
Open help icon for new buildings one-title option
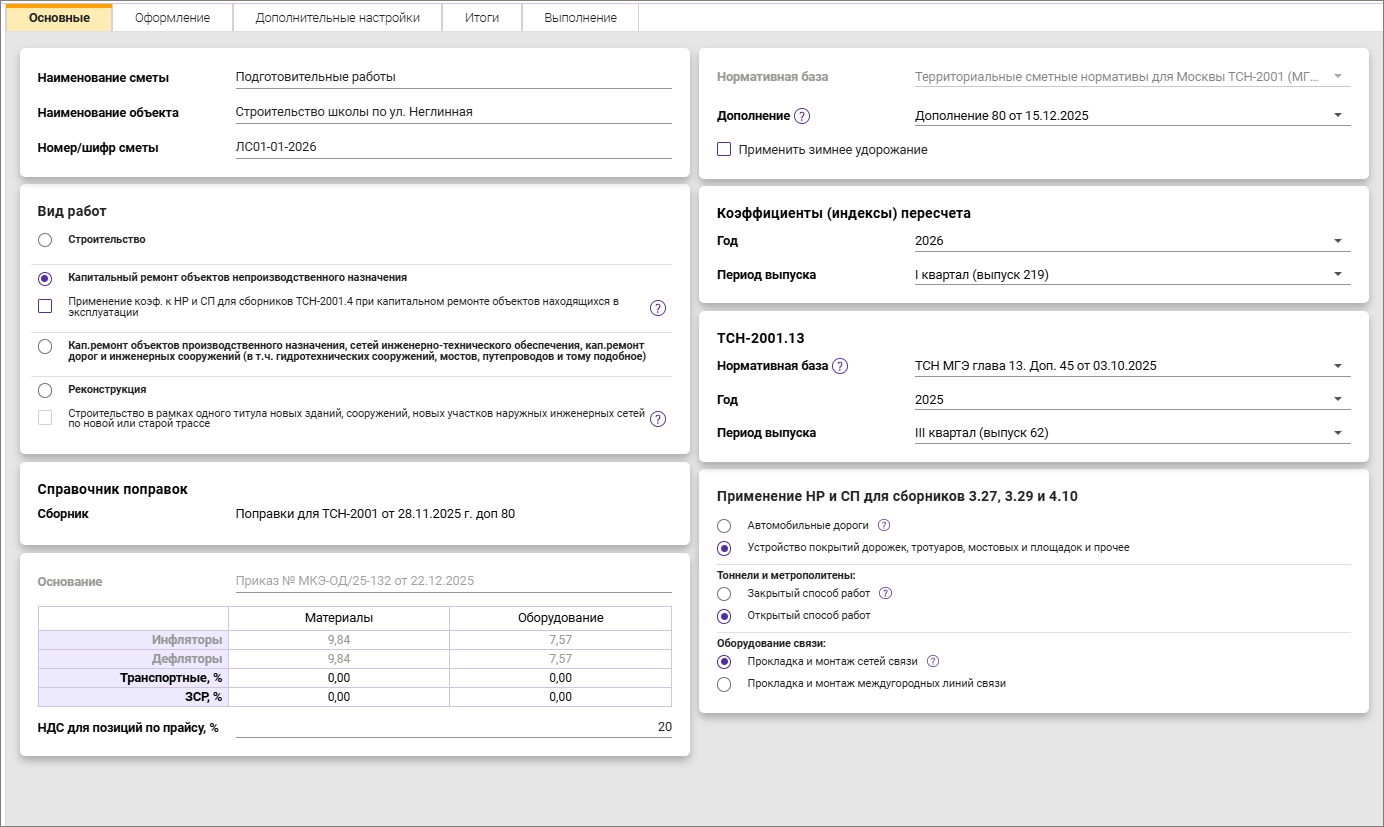[x=658, y=419]
